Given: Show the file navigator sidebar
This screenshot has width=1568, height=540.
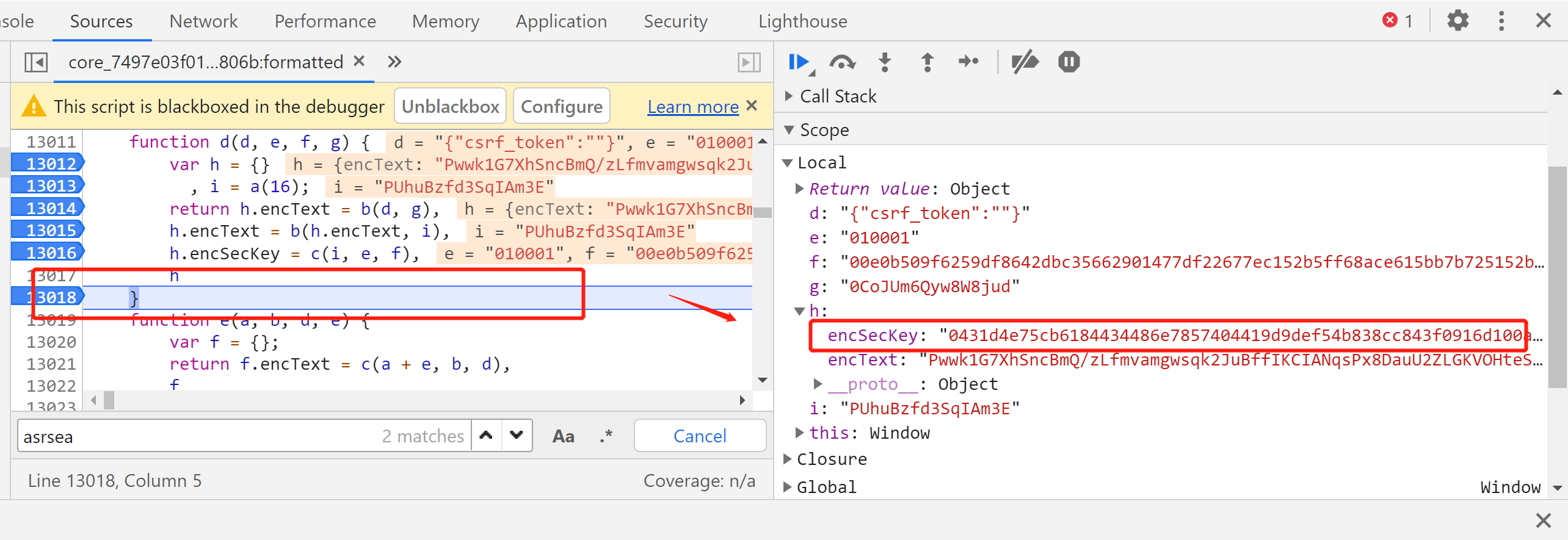Looking at the screenshot, I should click(x=36, y=62).
